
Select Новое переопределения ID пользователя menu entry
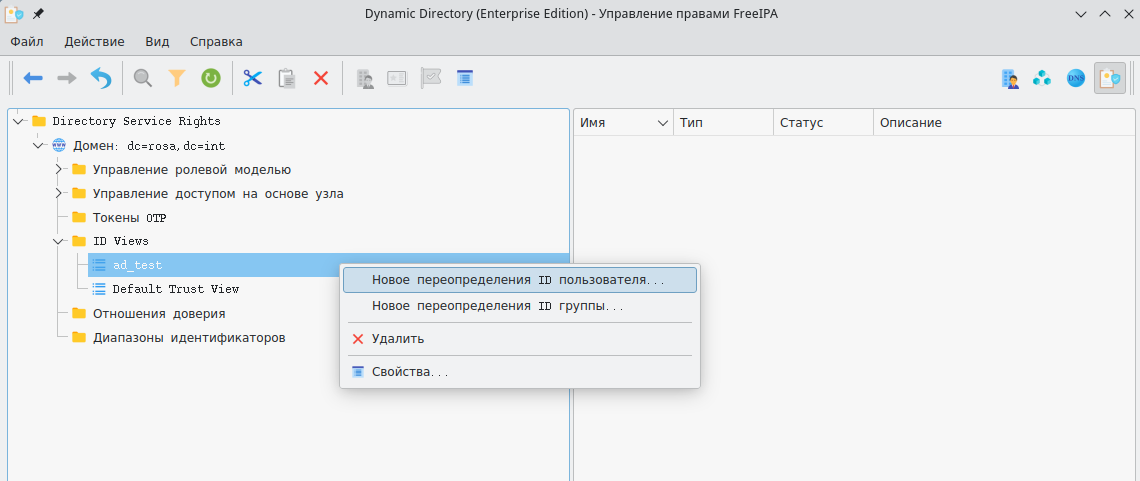point(518,280)
